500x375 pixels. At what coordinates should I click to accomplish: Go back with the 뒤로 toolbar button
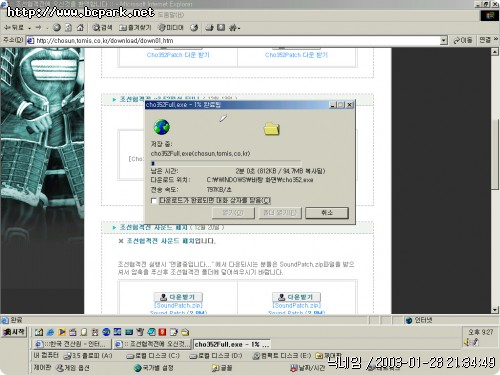pos(13,28)
